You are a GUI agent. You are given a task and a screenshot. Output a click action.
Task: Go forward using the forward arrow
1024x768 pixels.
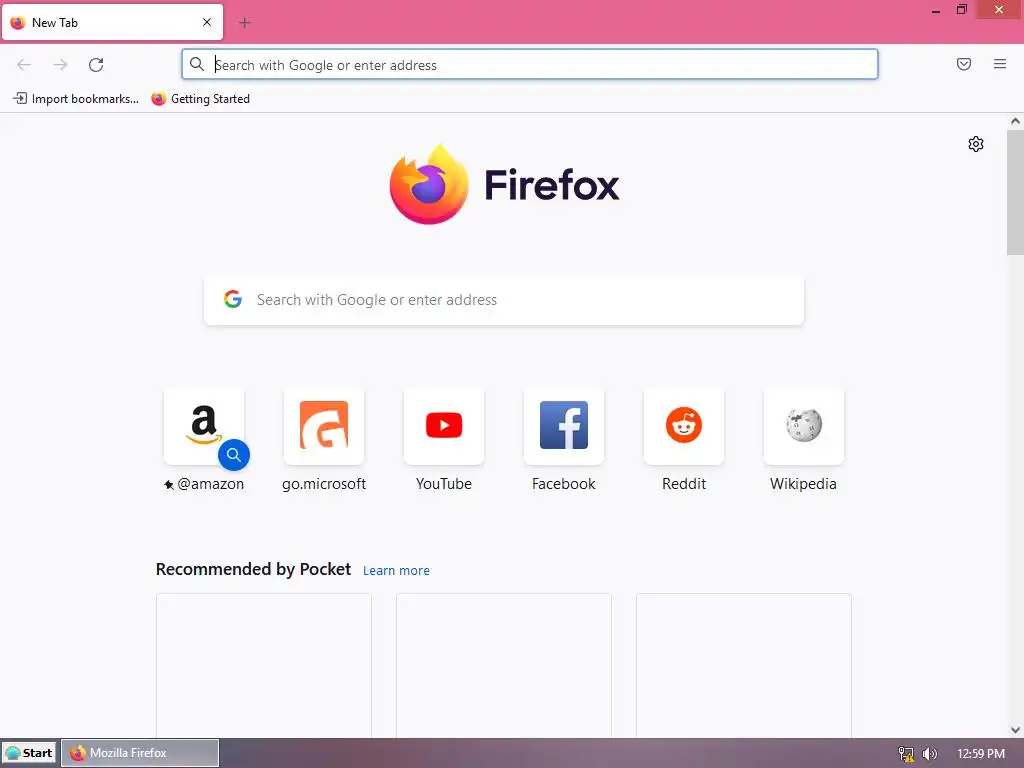click(x=60, y=65)
